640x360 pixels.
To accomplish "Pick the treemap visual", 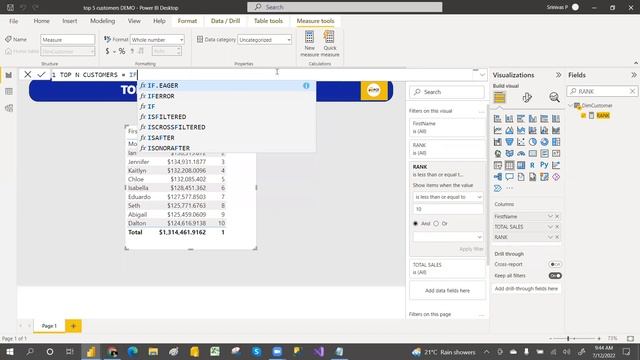I will click(556, 142).
